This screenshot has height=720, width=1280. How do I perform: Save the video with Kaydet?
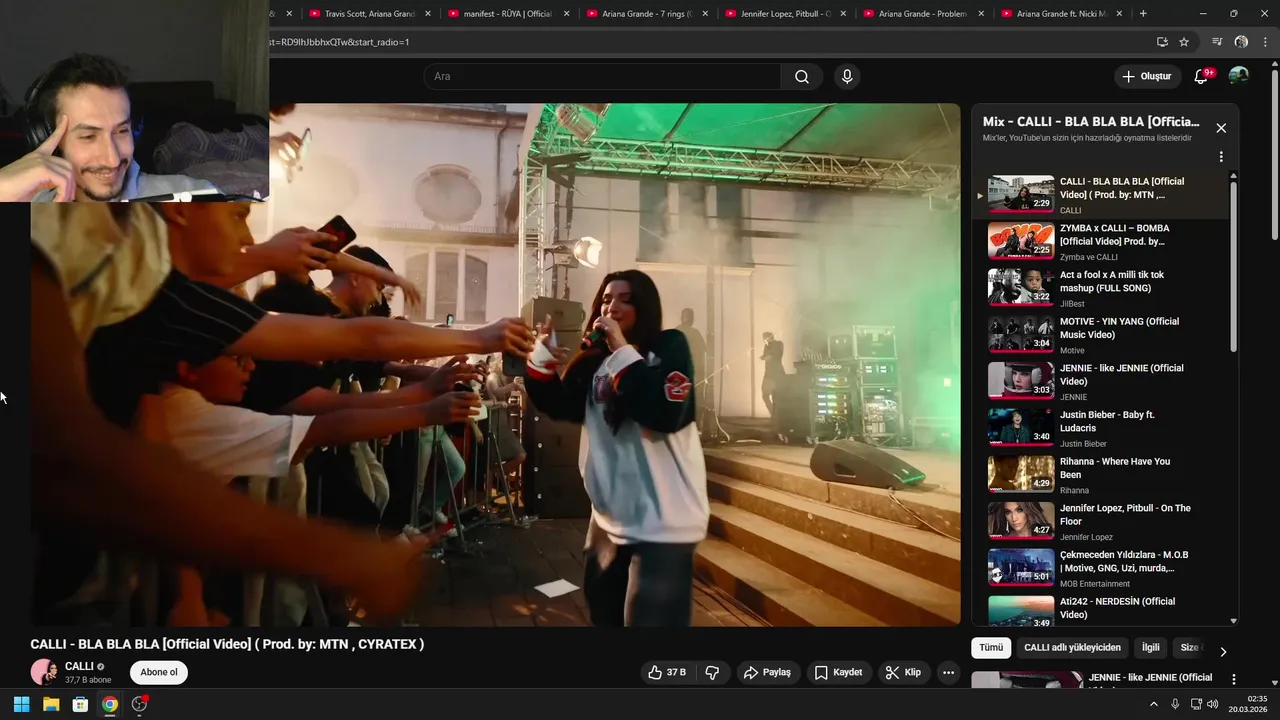coord(838,673)
